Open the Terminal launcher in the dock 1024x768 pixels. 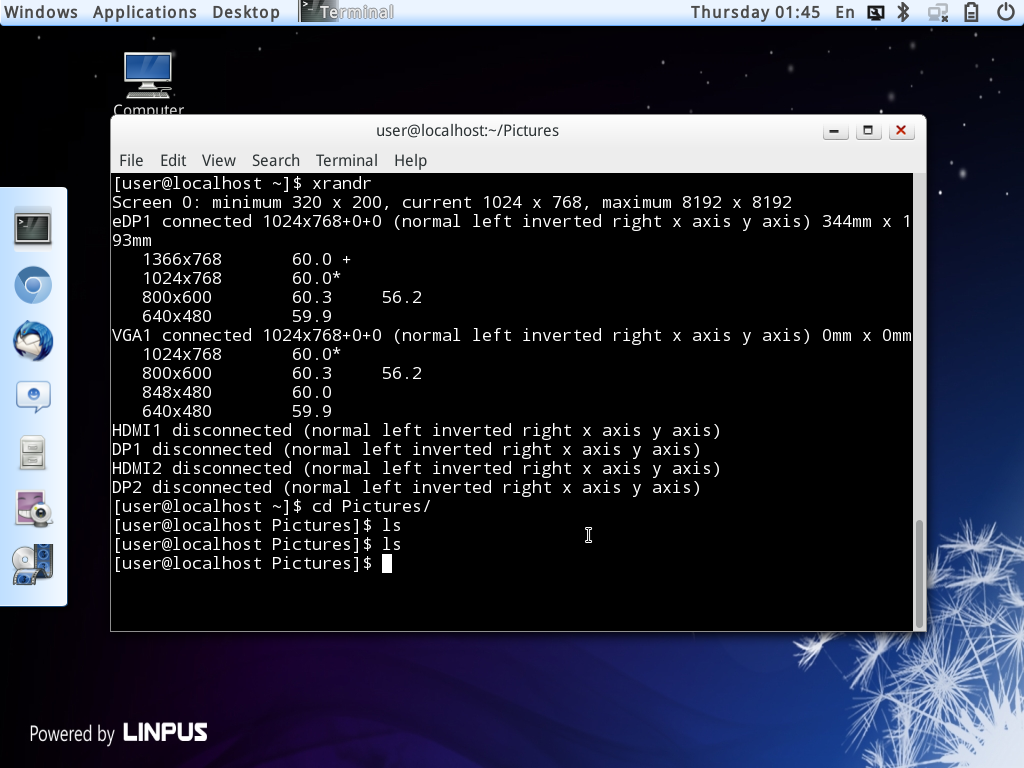33,227
